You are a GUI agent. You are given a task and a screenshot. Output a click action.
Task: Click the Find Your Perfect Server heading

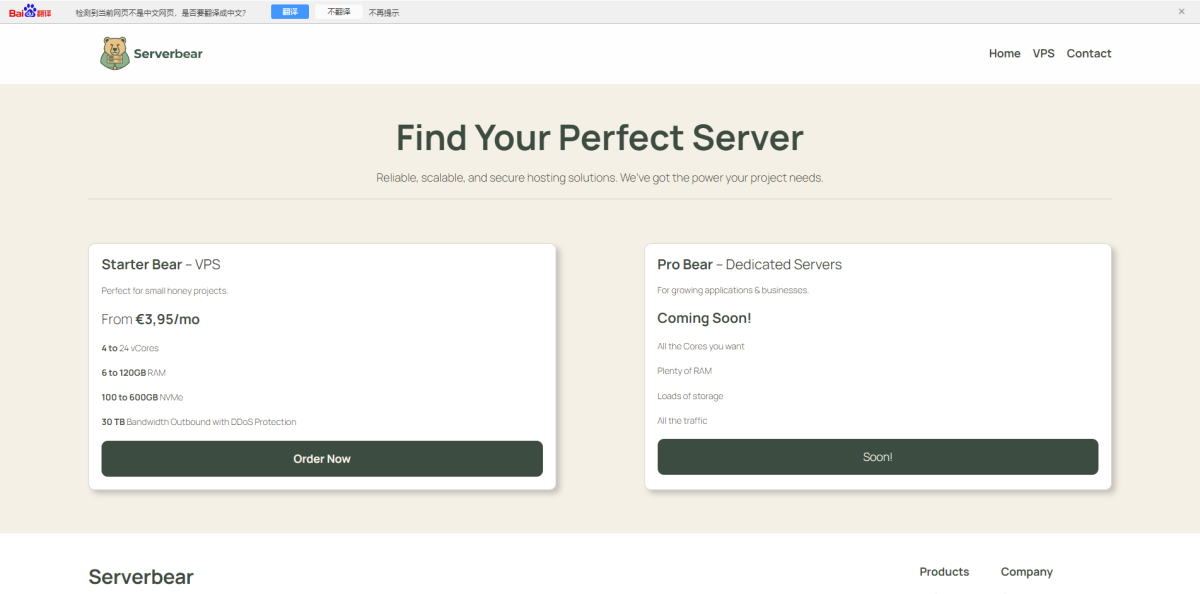click(x=600, y=137)
